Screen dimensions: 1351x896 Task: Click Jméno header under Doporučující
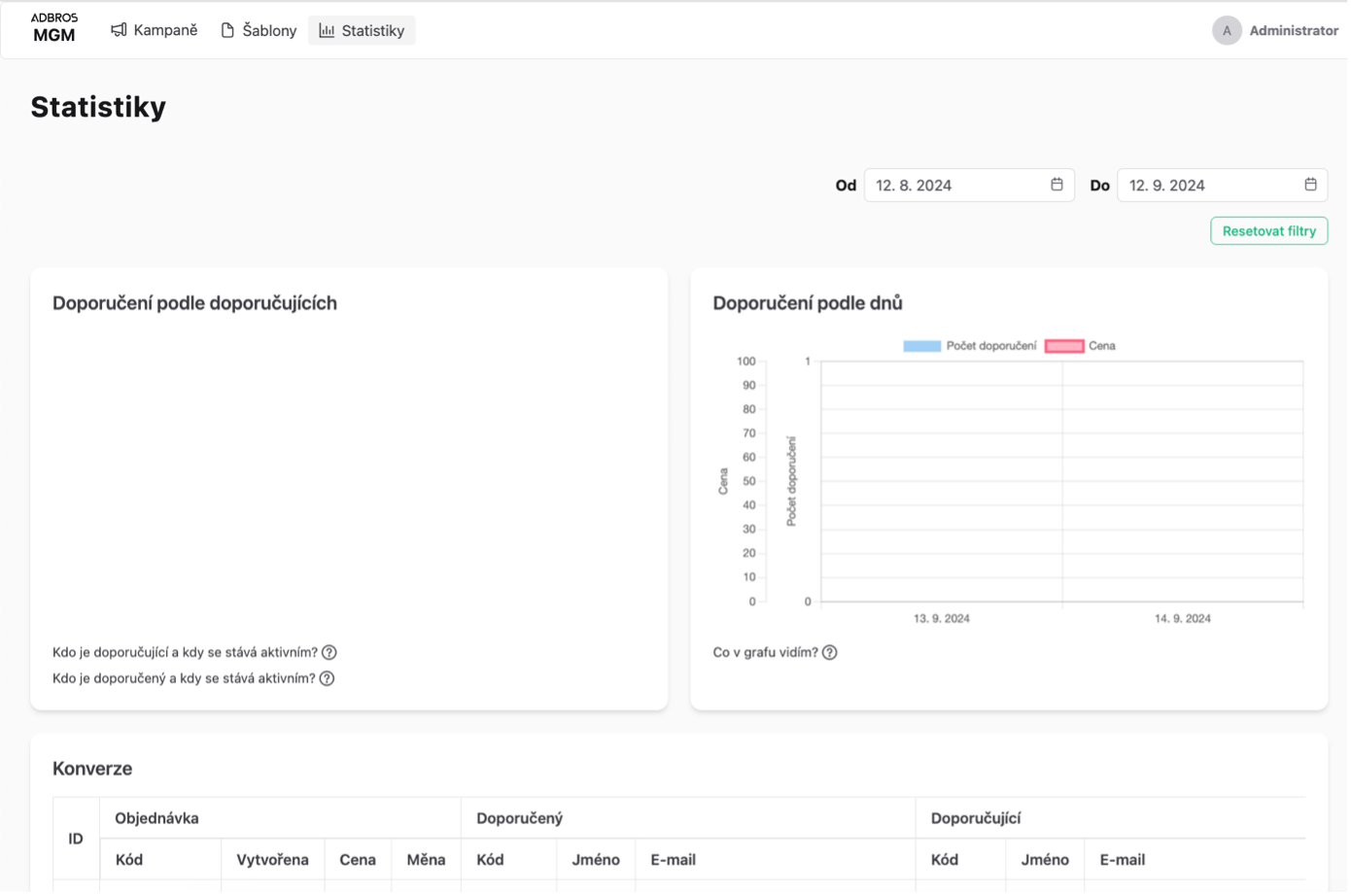1045,860
